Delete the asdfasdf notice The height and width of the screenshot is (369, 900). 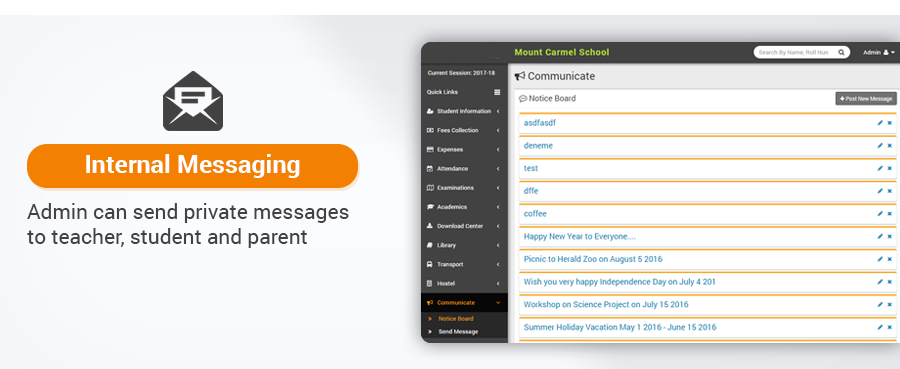click(x=890, y=123)
